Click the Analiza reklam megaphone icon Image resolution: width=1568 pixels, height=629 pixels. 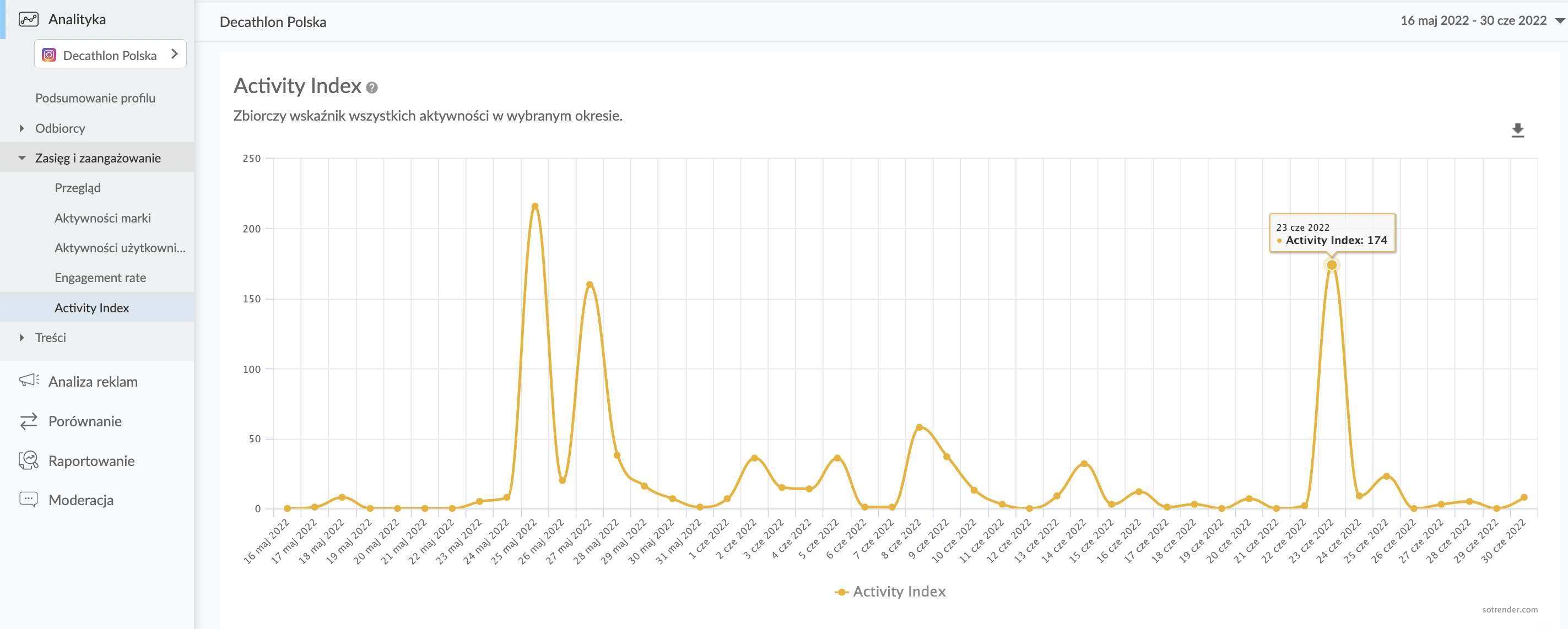(29, 381)
